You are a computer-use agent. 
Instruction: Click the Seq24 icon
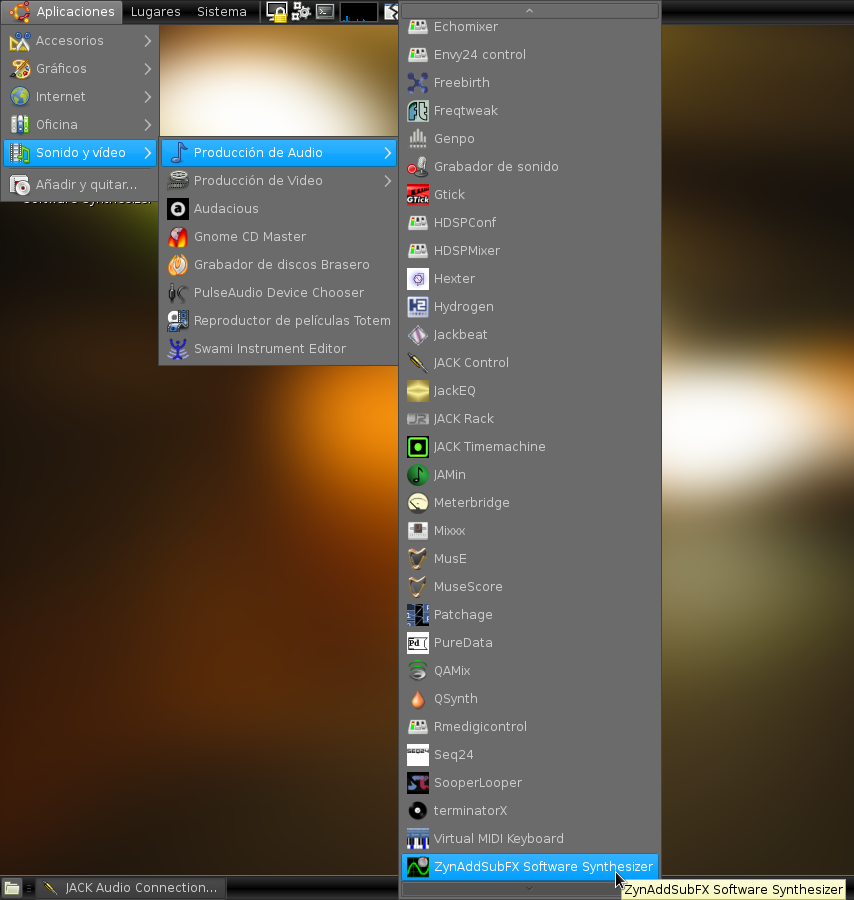click(x=418, y=755)
